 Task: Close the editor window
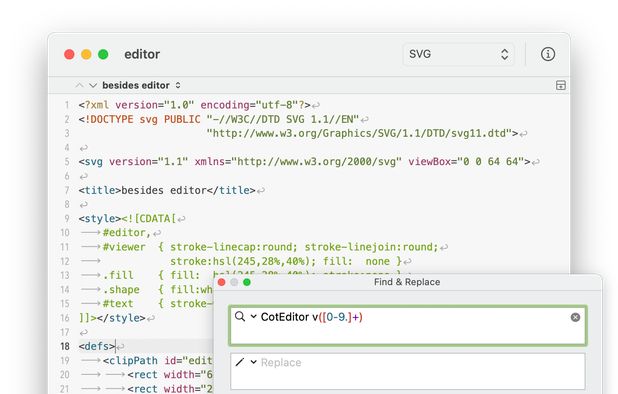point(69,54)
